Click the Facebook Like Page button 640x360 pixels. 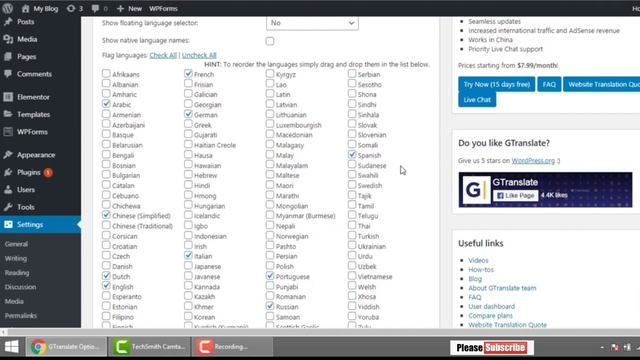(516, 196)
